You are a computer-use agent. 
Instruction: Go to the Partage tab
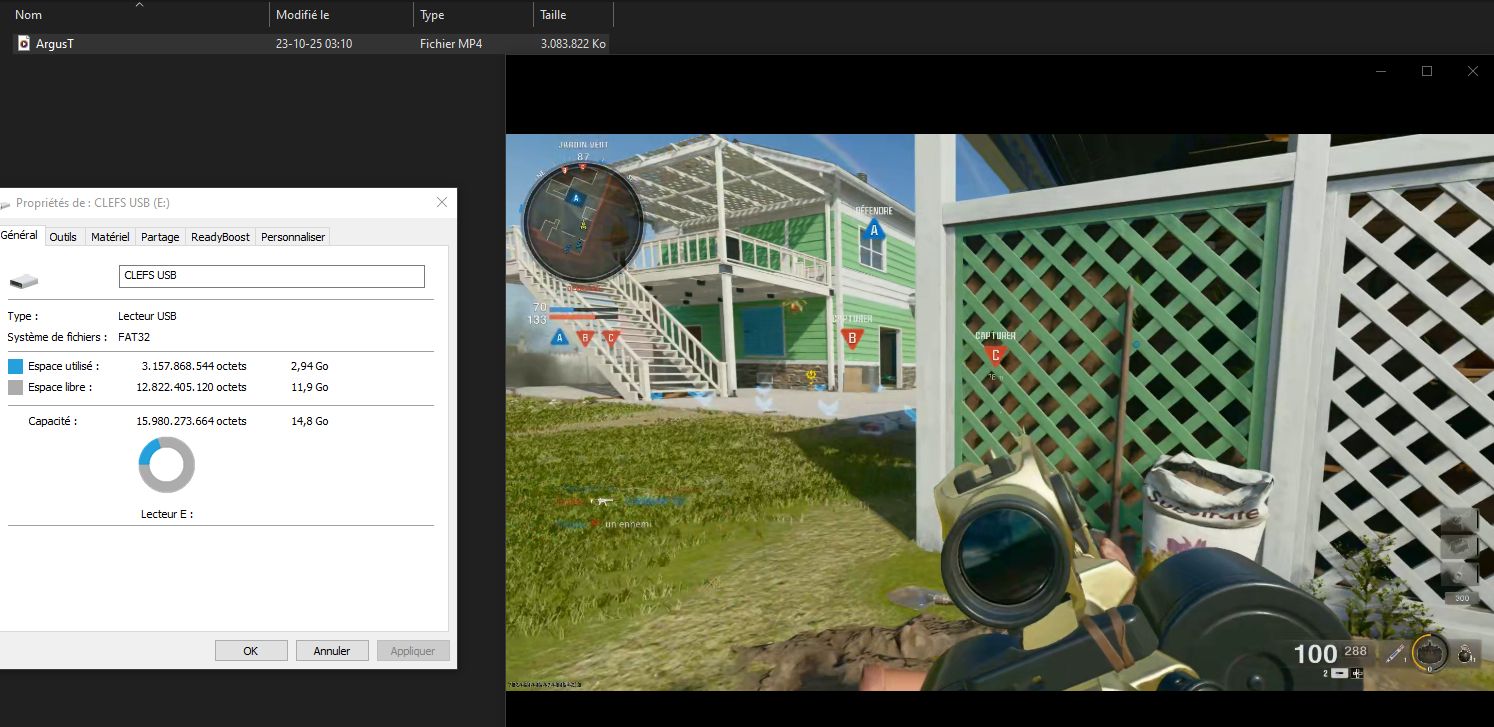coord(160,237)
